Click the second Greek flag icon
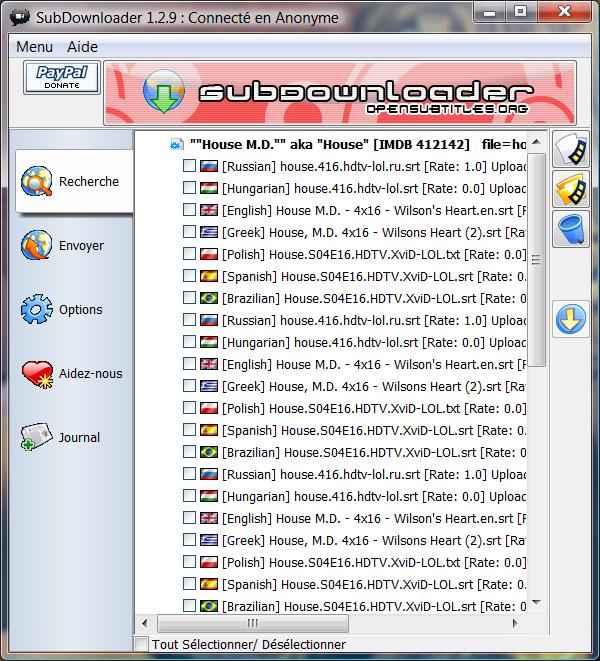 (x=209, y=386)
